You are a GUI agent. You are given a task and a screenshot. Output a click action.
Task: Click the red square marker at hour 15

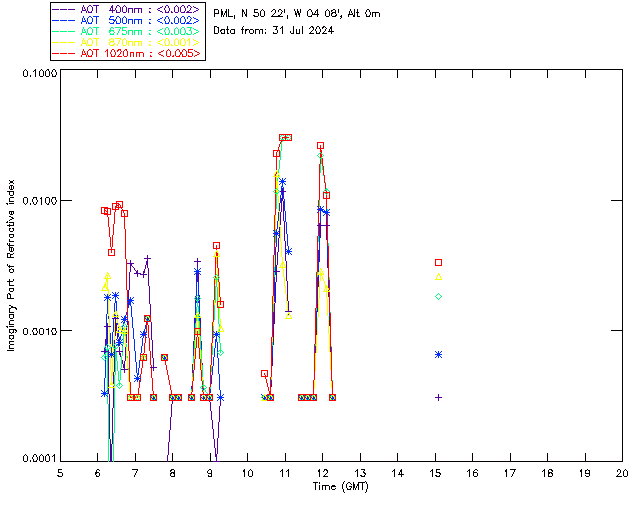438,263
